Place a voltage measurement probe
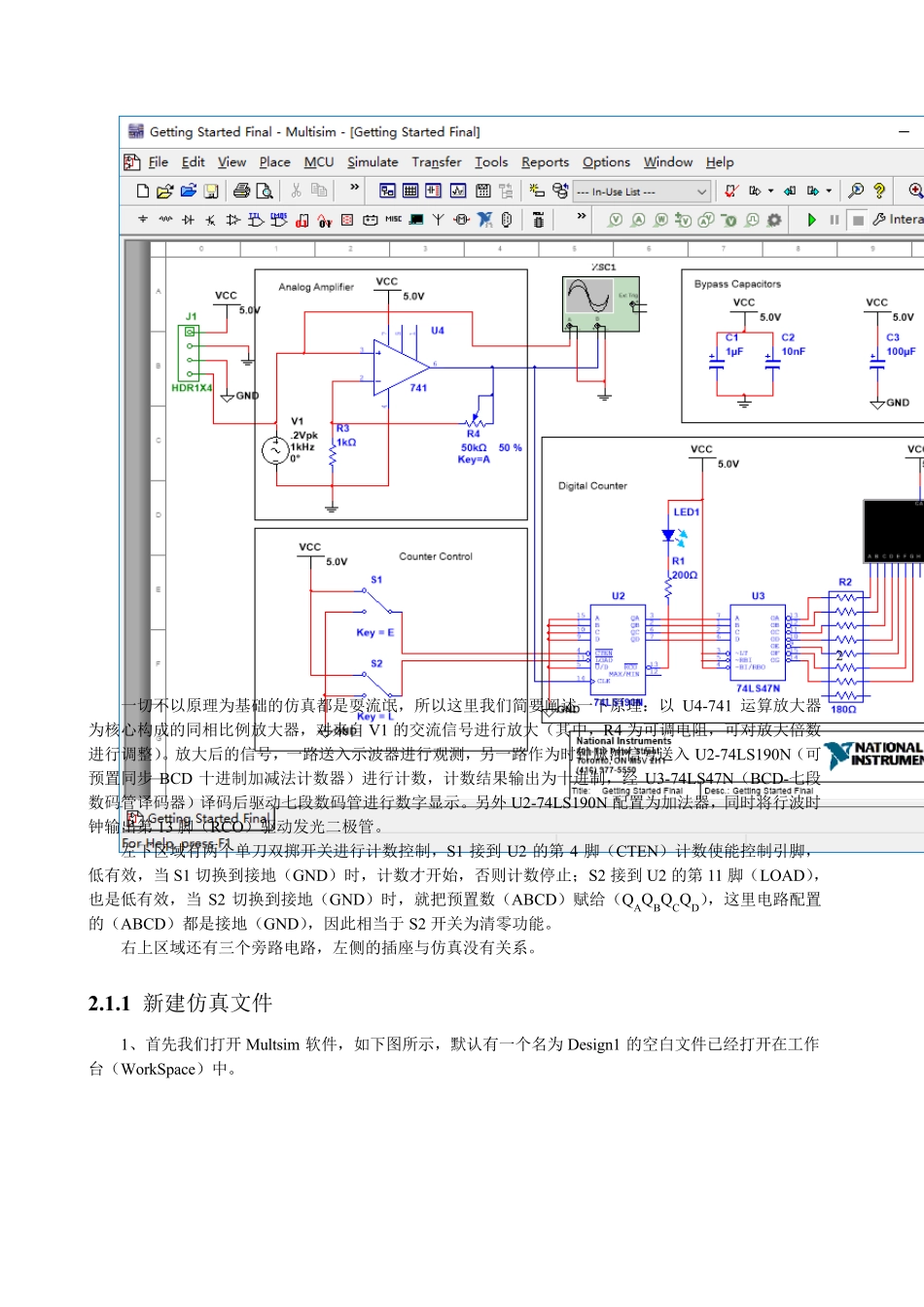This screenshot has width=924, height=1307. coord(615,220)
